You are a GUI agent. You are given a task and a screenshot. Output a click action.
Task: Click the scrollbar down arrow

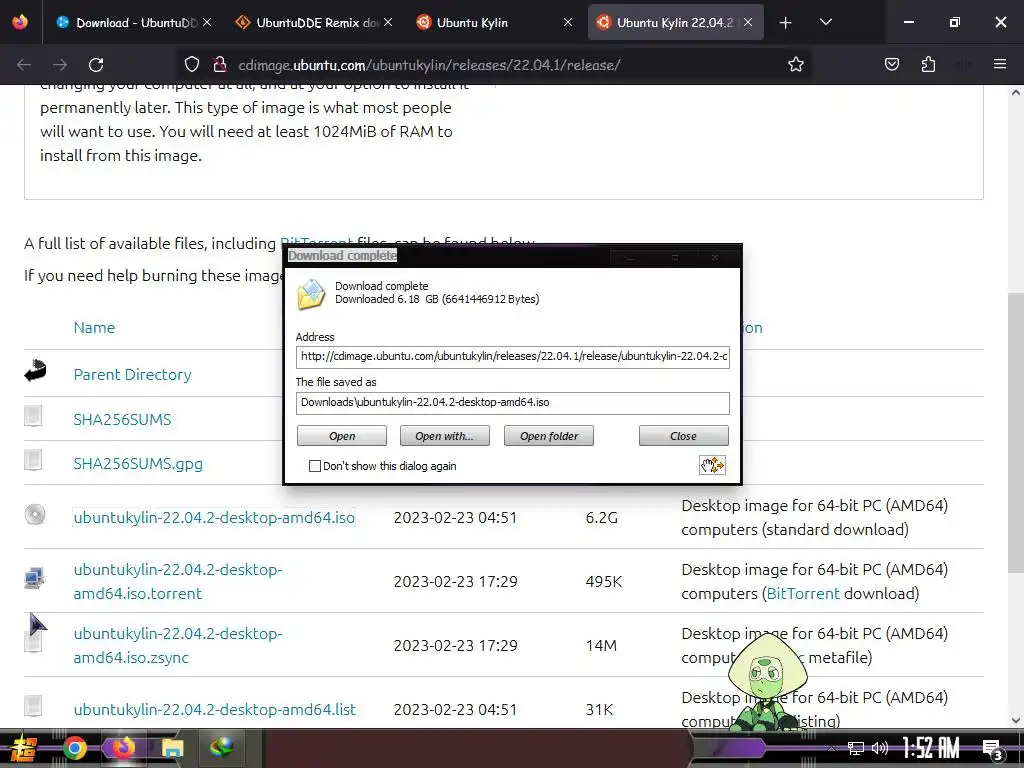pos(1016,720)
